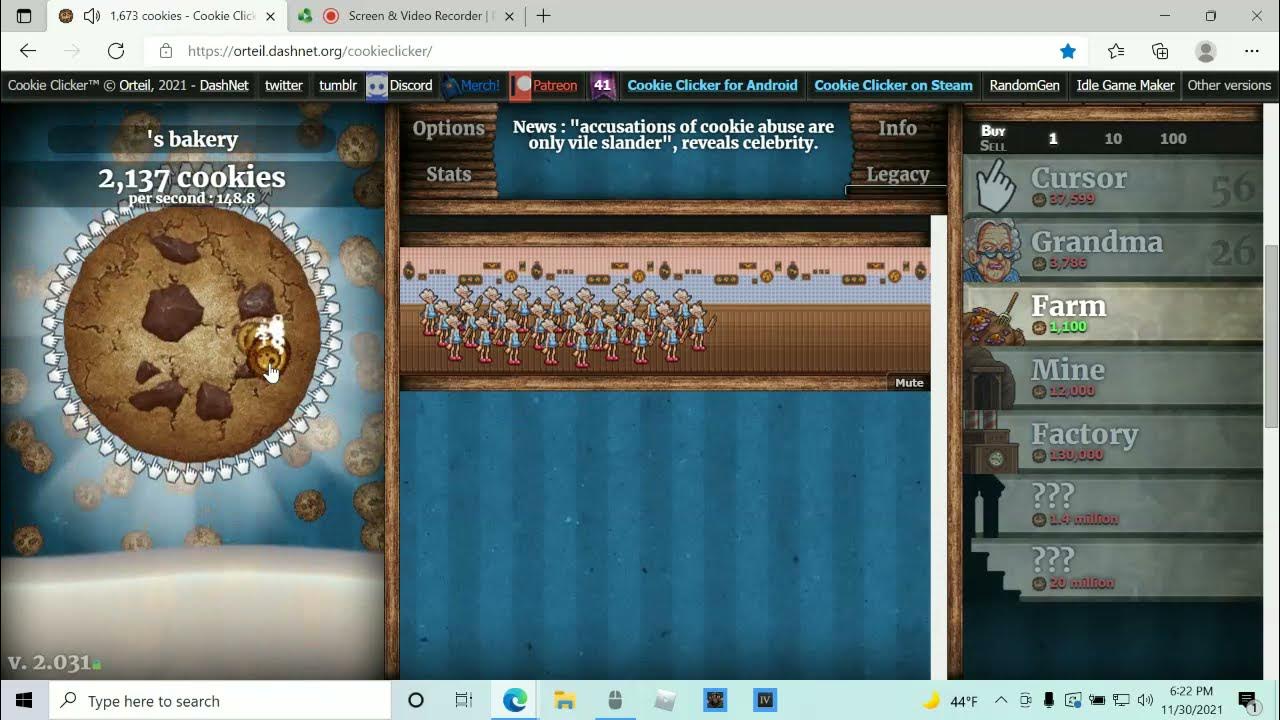Toggle the favorite star for this page
The width and height of the screenshot is (1280, 720).
(1068, 51)
